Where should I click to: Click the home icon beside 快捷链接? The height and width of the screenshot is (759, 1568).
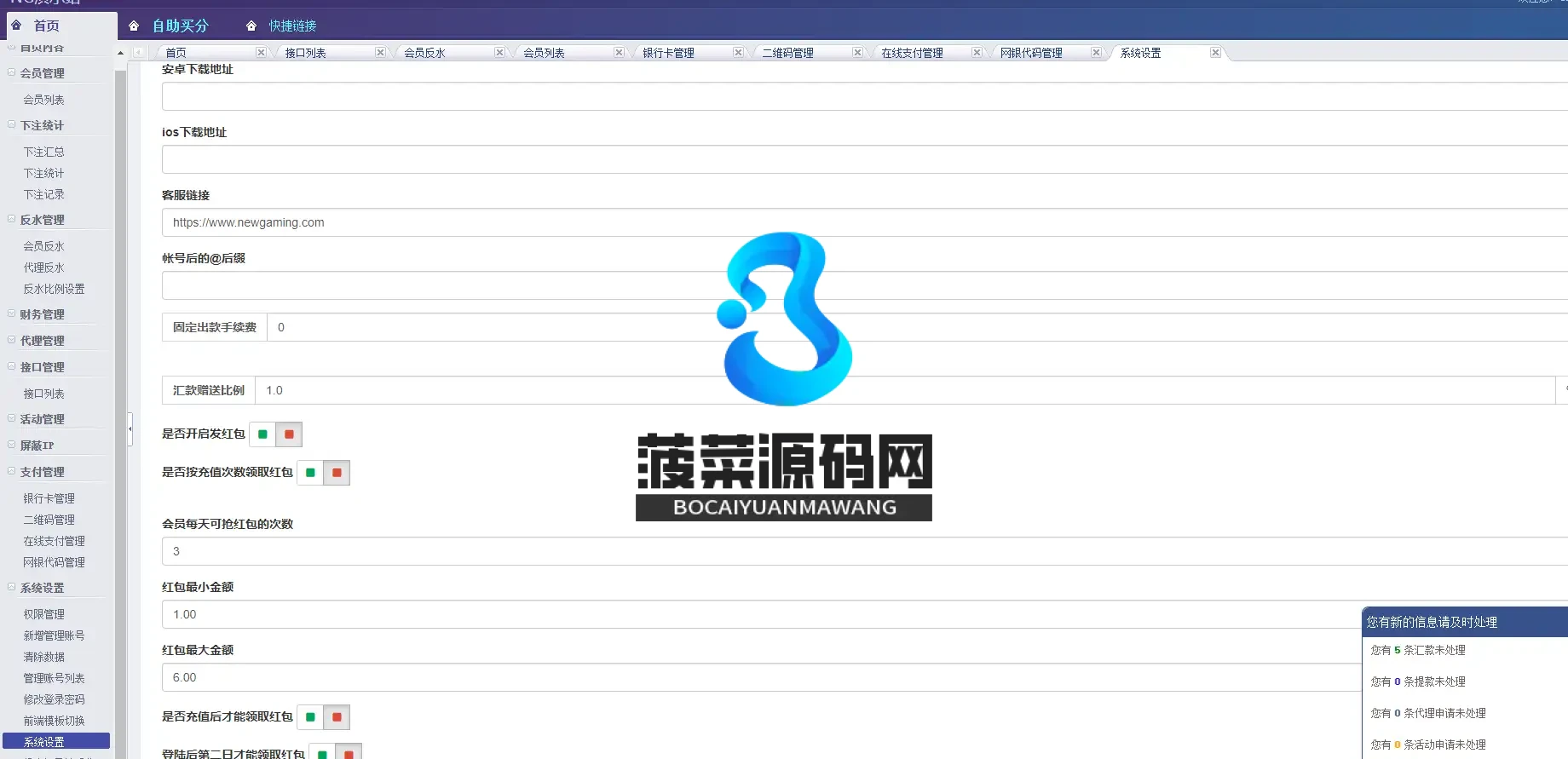tap(251, 26)
